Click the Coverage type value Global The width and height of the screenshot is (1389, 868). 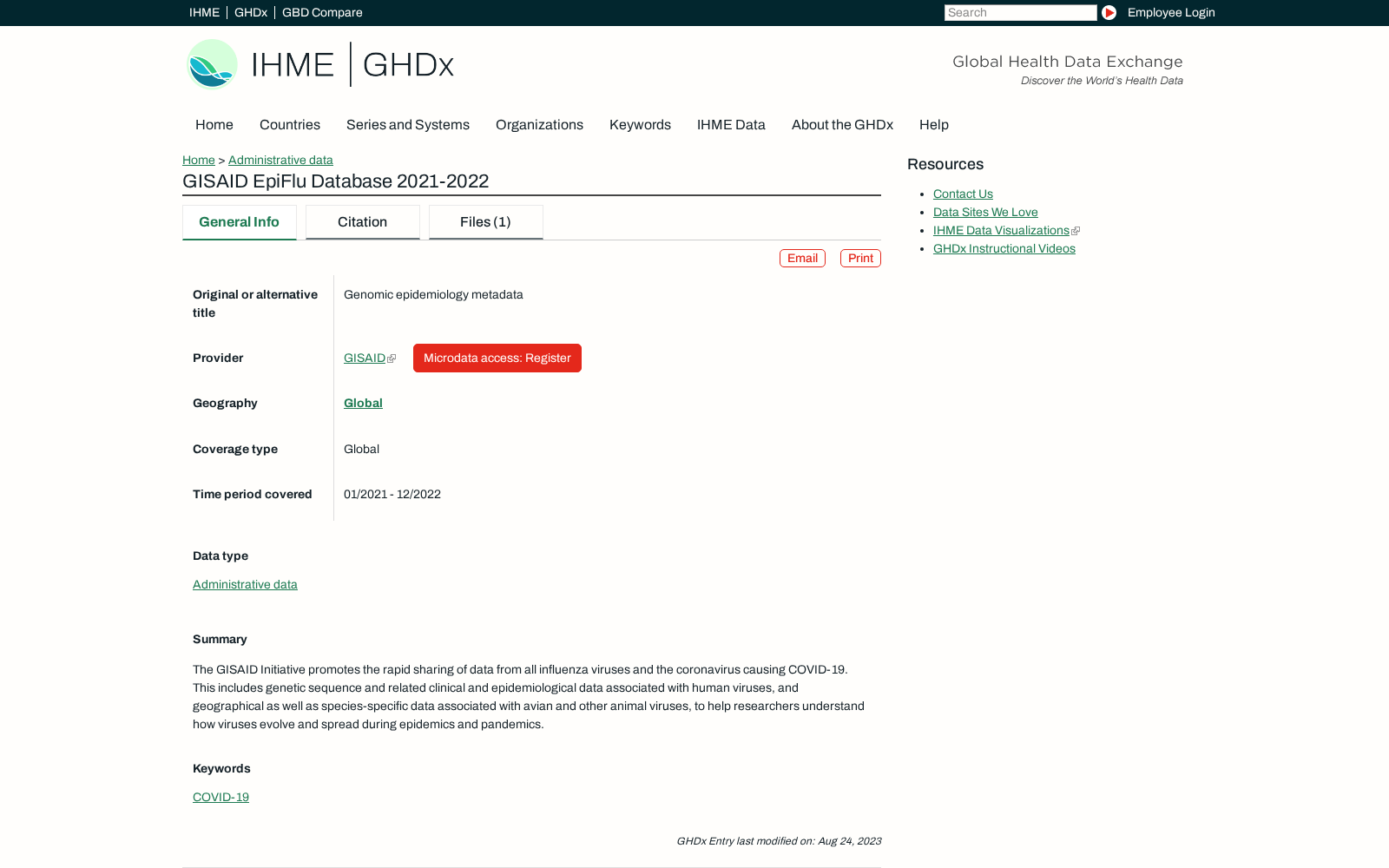(361, 450)
